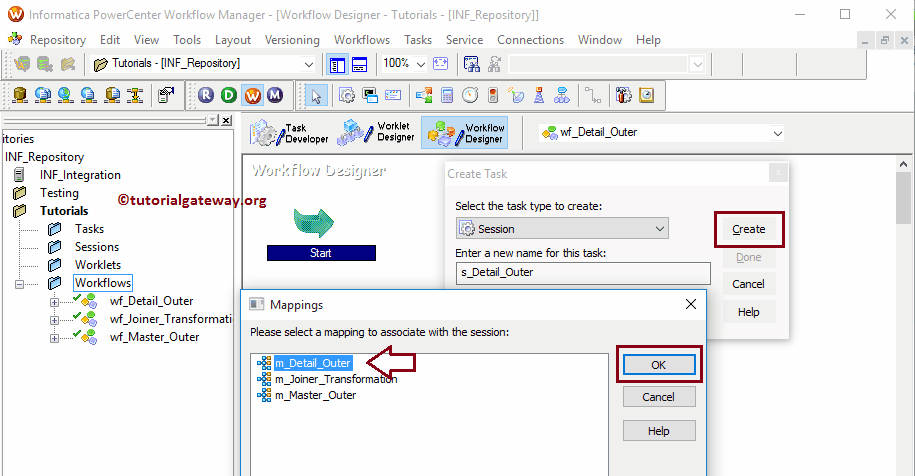The width and height of the screenshot is (915, 476).
Task: Select the Sessions folder node
Action: click(x=97, y=247)
